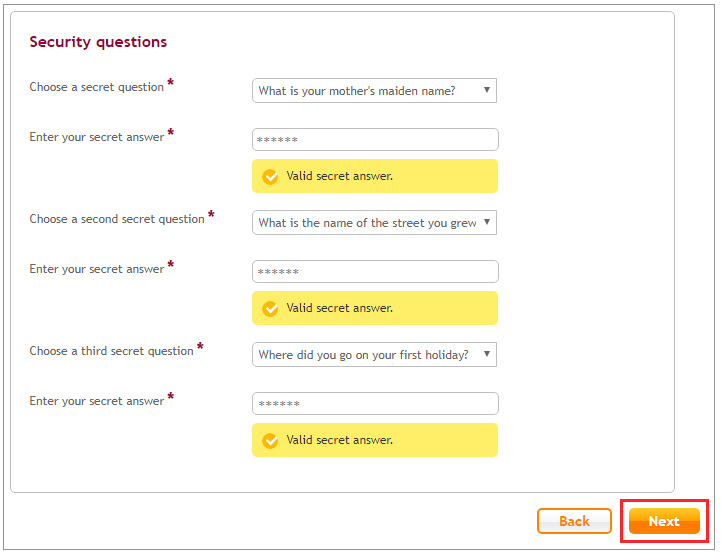Open the "Where did you go on your first holiday?" dropdown
721x553 pixels.
[374, 354]
